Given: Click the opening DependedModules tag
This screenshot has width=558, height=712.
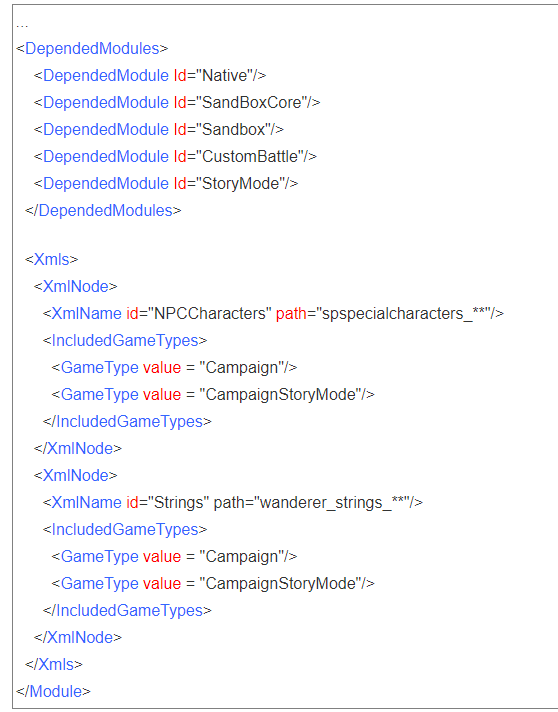Looking at the screenshot, I should point(92,49).
